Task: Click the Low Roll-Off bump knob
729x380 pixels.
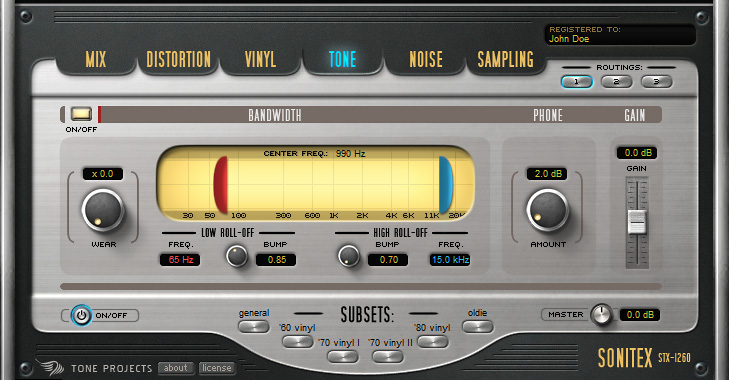Action: [237, 256]
